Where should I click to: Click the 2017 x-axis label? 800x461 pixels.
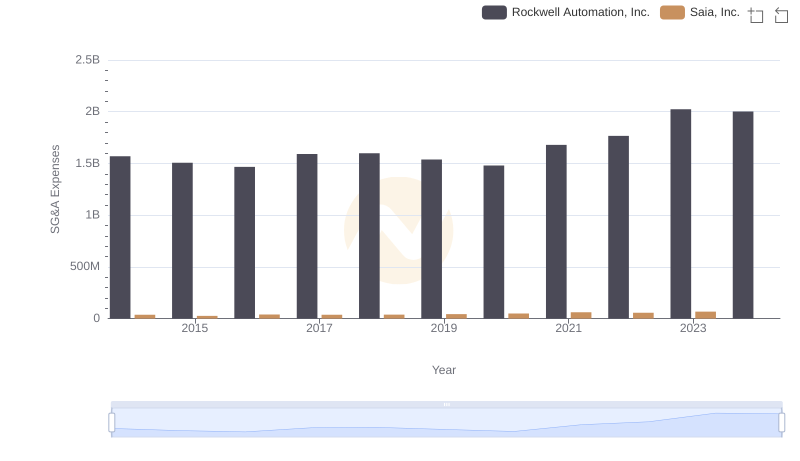(x=319, y=328)
